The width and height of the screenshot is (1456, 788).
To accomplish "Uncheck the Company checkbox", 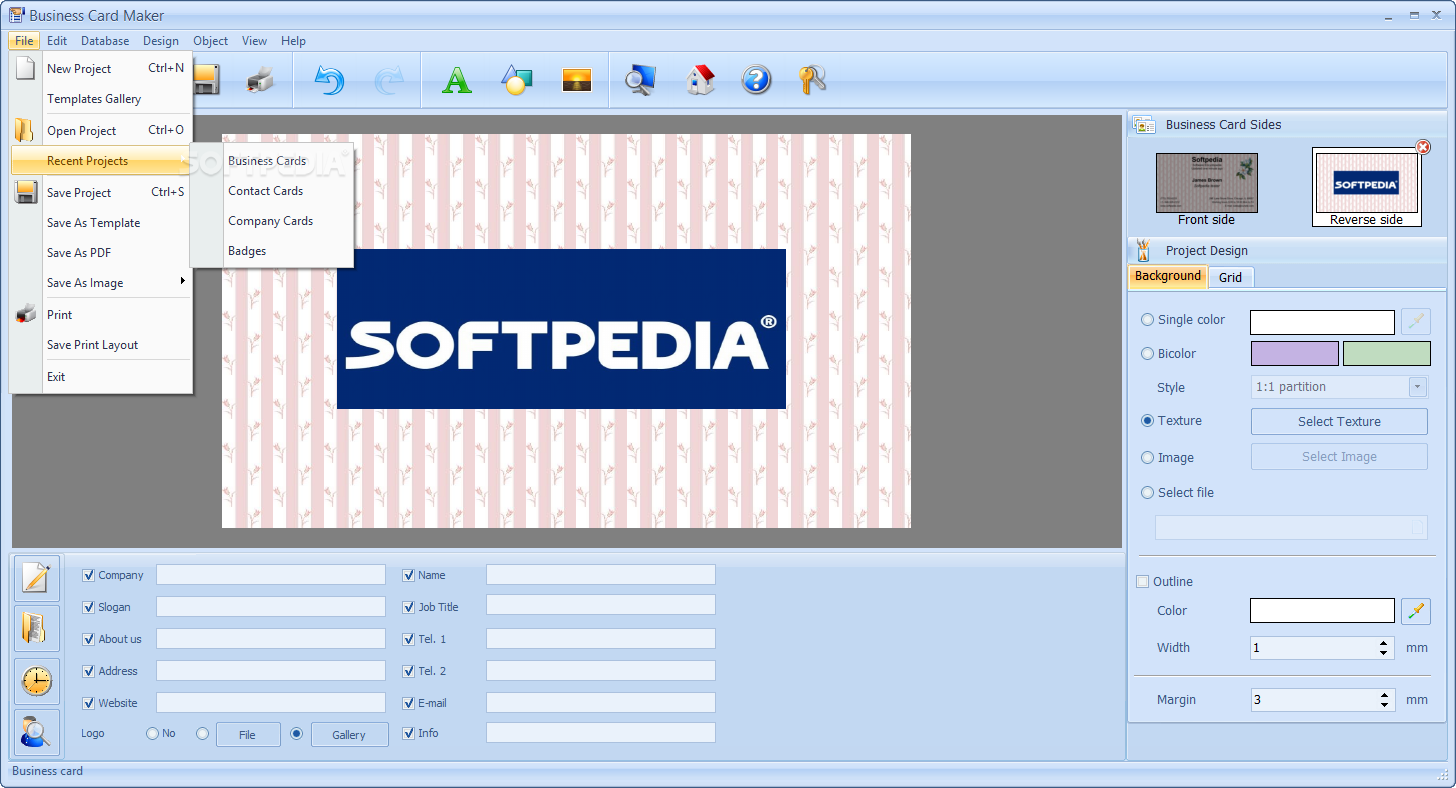I will coord(89,575).
